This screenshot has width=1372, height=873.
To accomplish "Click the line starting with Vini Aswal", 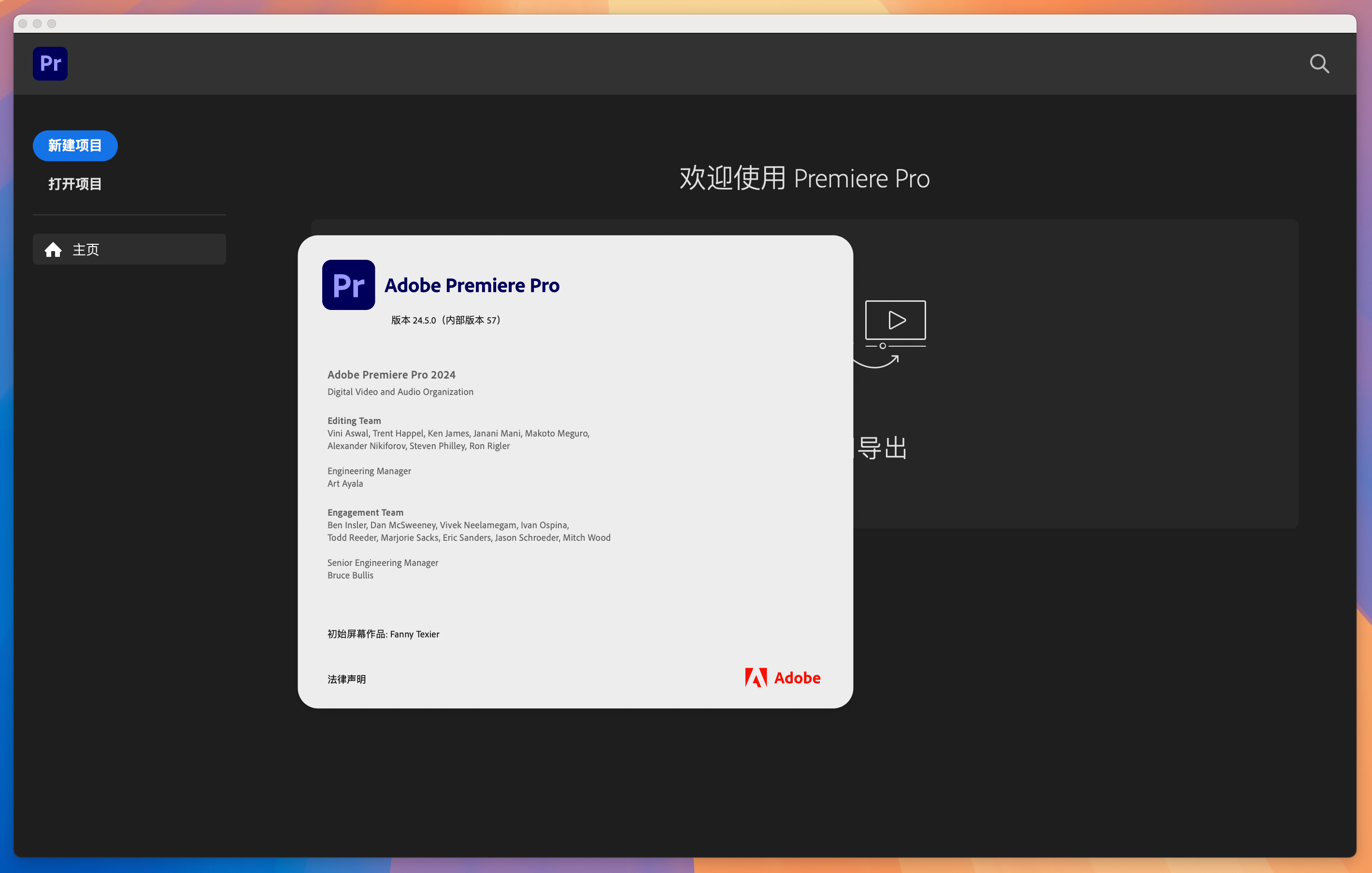I will (x=458, y=434).
